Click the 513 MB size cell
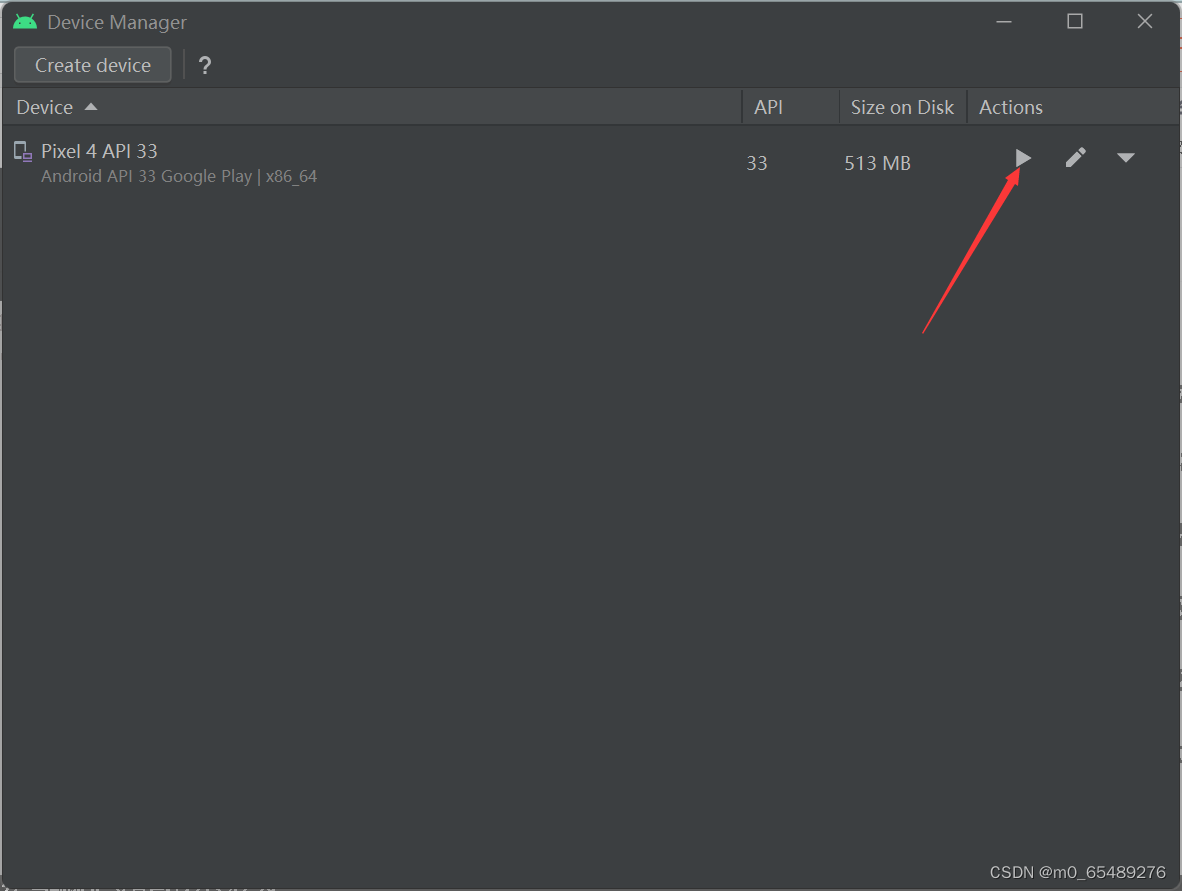This screenshot has width=1182, height=891. (877, 163)
